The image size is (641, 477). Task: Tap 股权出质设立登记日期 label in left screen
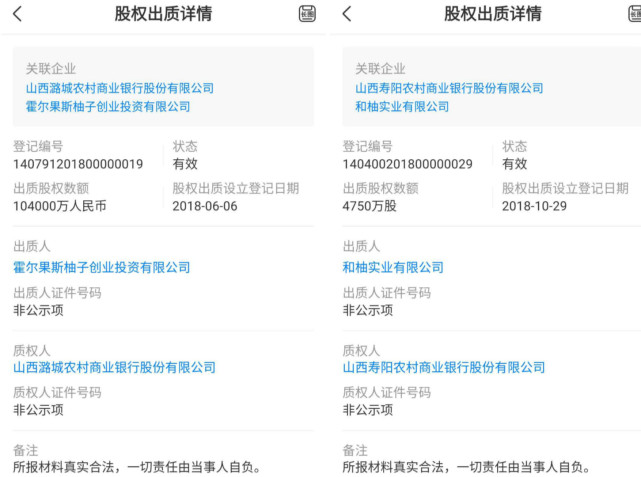tap(236, 188)
